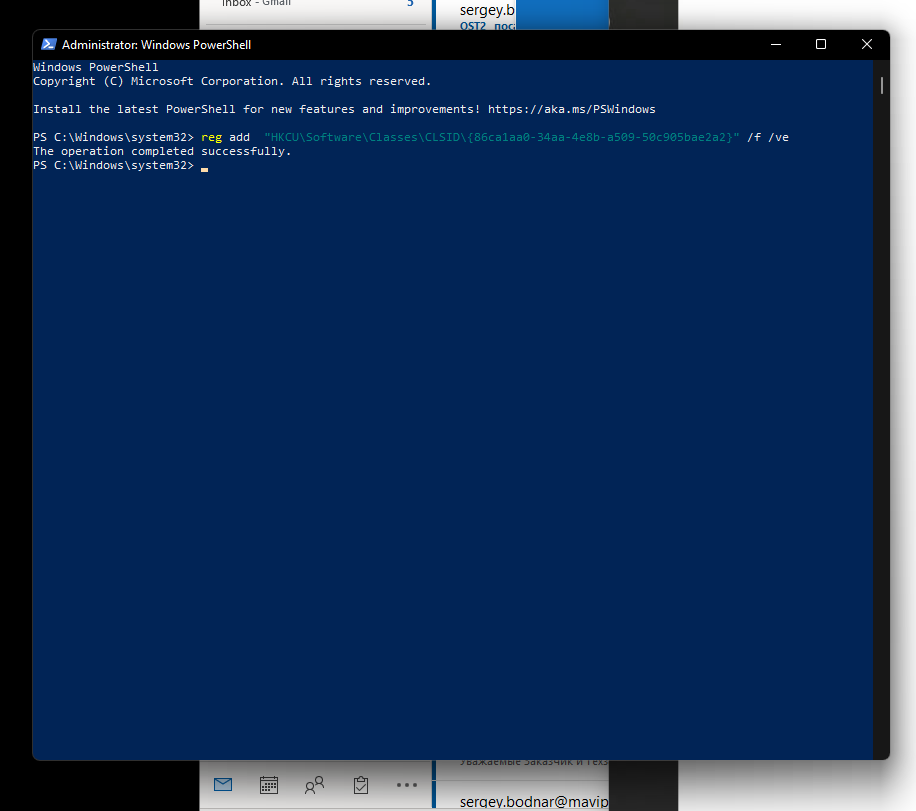Click the Inbox unread count 5
Screen dimensions: 916x811
410,4
